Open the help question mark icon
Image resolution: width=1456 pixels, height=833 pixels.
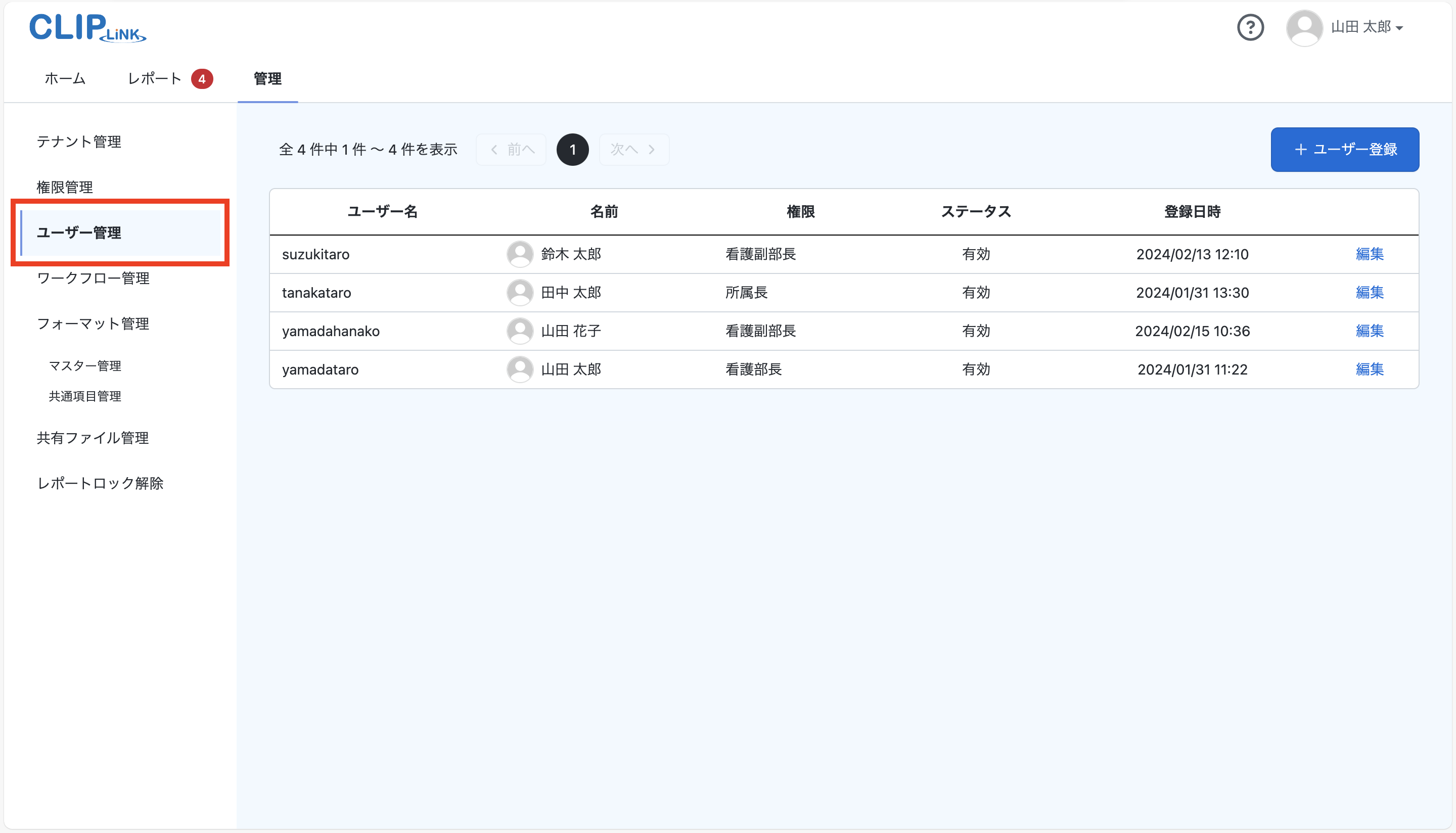pos(1251,27)
